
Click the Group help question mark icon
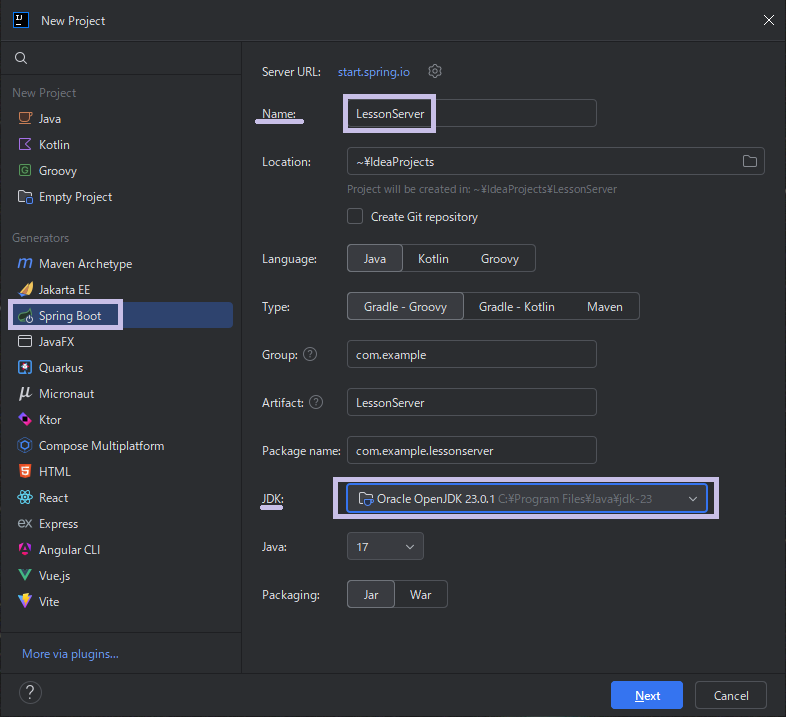tap(310, 354)
